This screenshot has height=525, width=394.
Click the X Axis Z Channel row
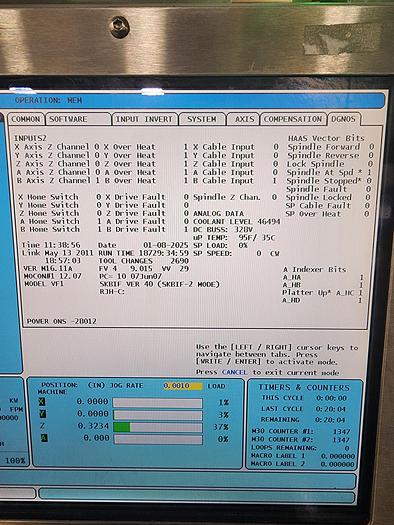(57, 147)
